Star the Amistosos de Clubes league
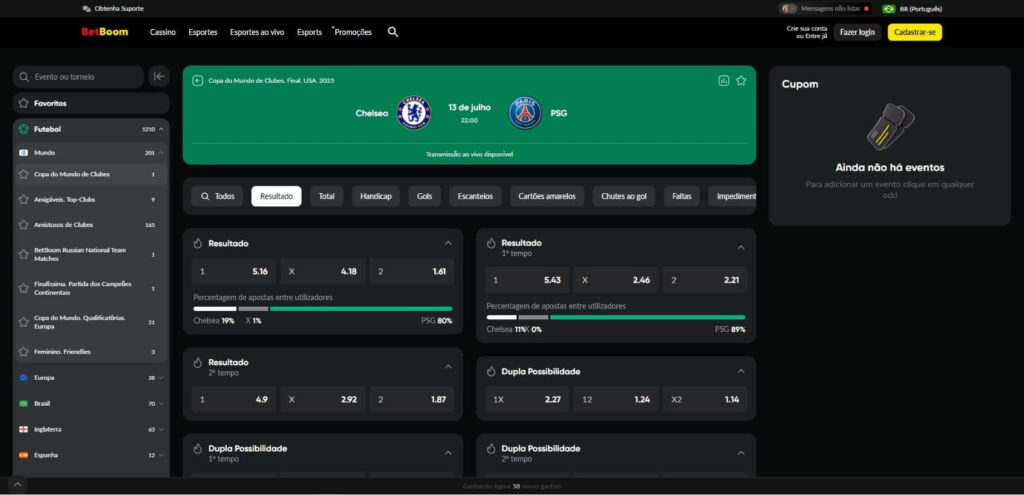1024x495 pixels. 24,225
